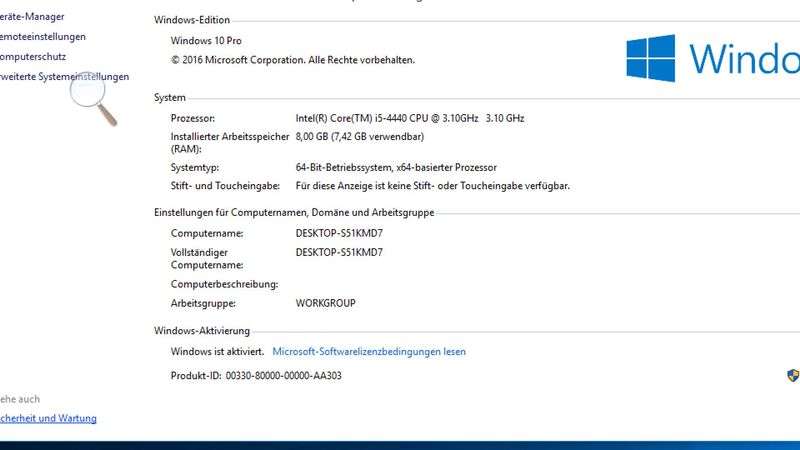
Task: Click the 'Windows-Aktivierung' section heading
Action: click(202, 331)
